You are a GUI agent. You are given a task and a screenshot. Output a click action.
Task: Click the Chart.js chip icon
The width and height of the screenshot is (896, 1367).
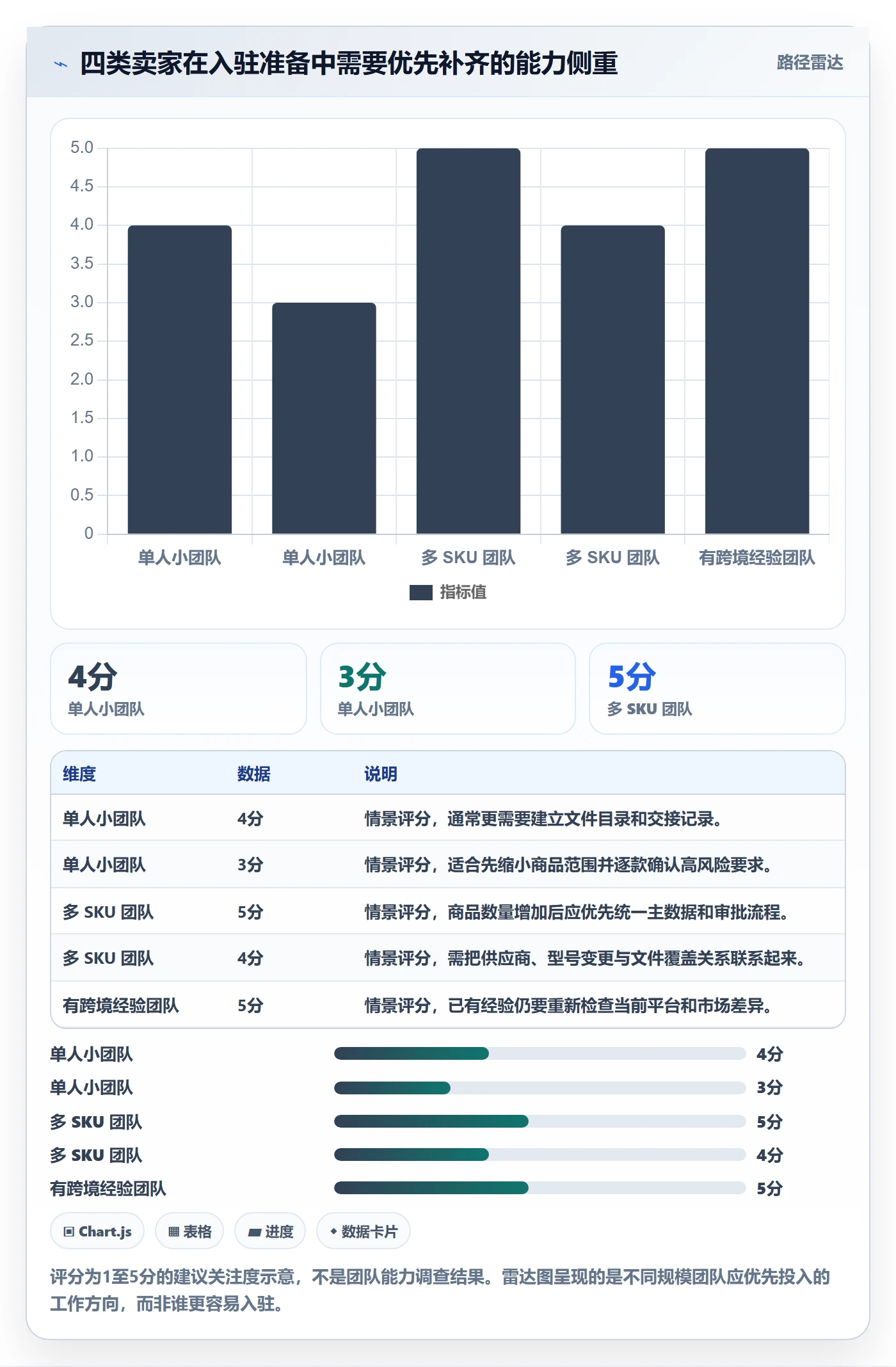(69, 1232)
